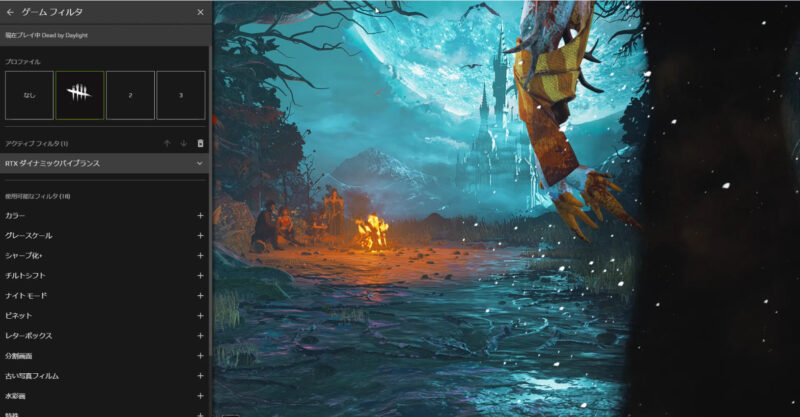Add the 水彩画 filter with plus icon
Screen dimensions: 800x417
pos(200,396)
